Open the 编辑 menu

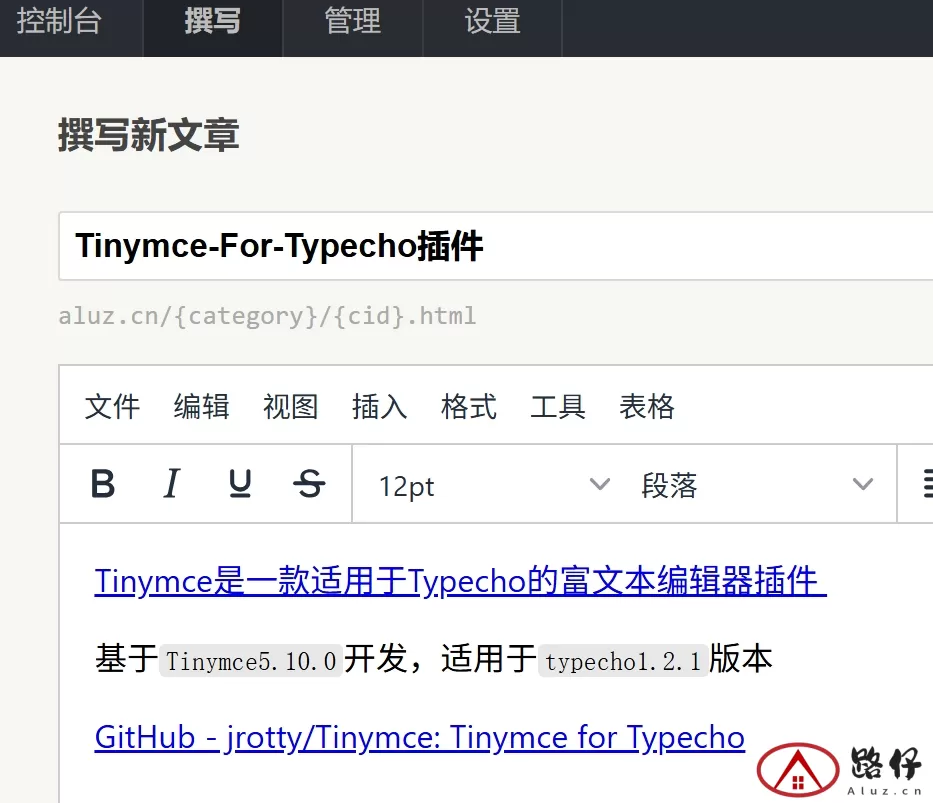click(x=201, y=406)
